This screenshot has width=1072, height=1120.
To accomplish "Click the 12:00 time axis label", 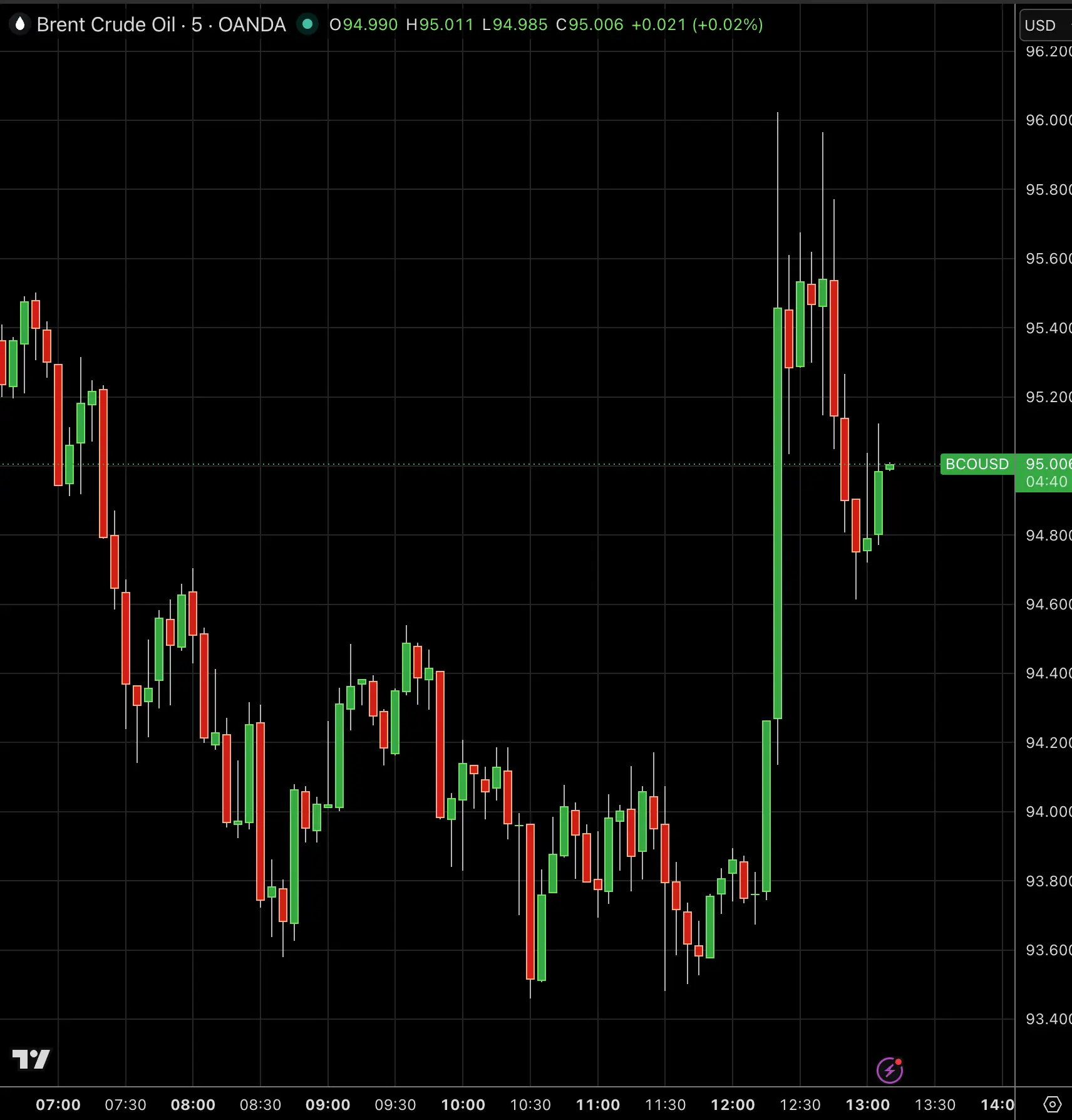I will click(733, 1104).
